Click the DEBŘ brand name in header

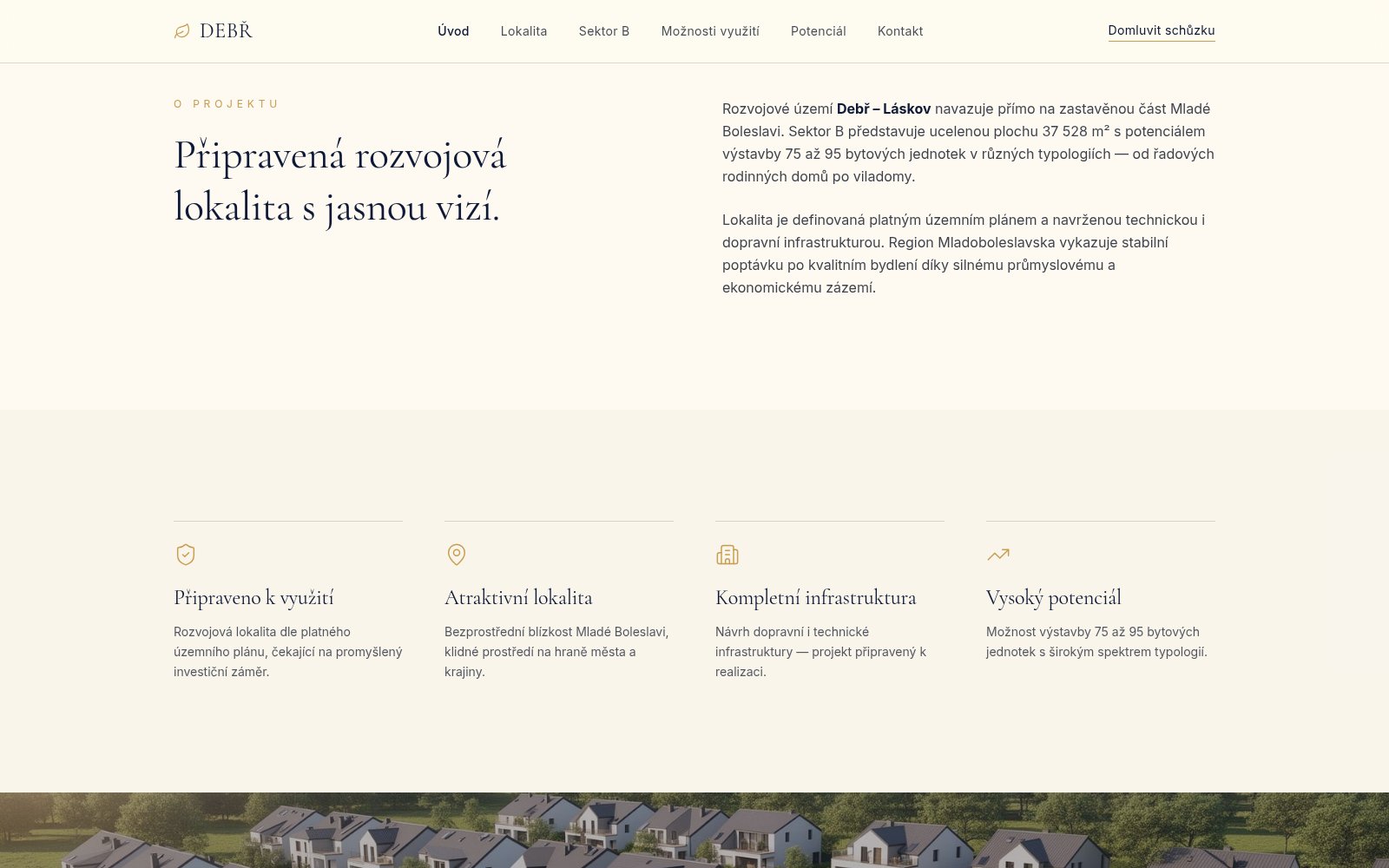coord(226,31)
